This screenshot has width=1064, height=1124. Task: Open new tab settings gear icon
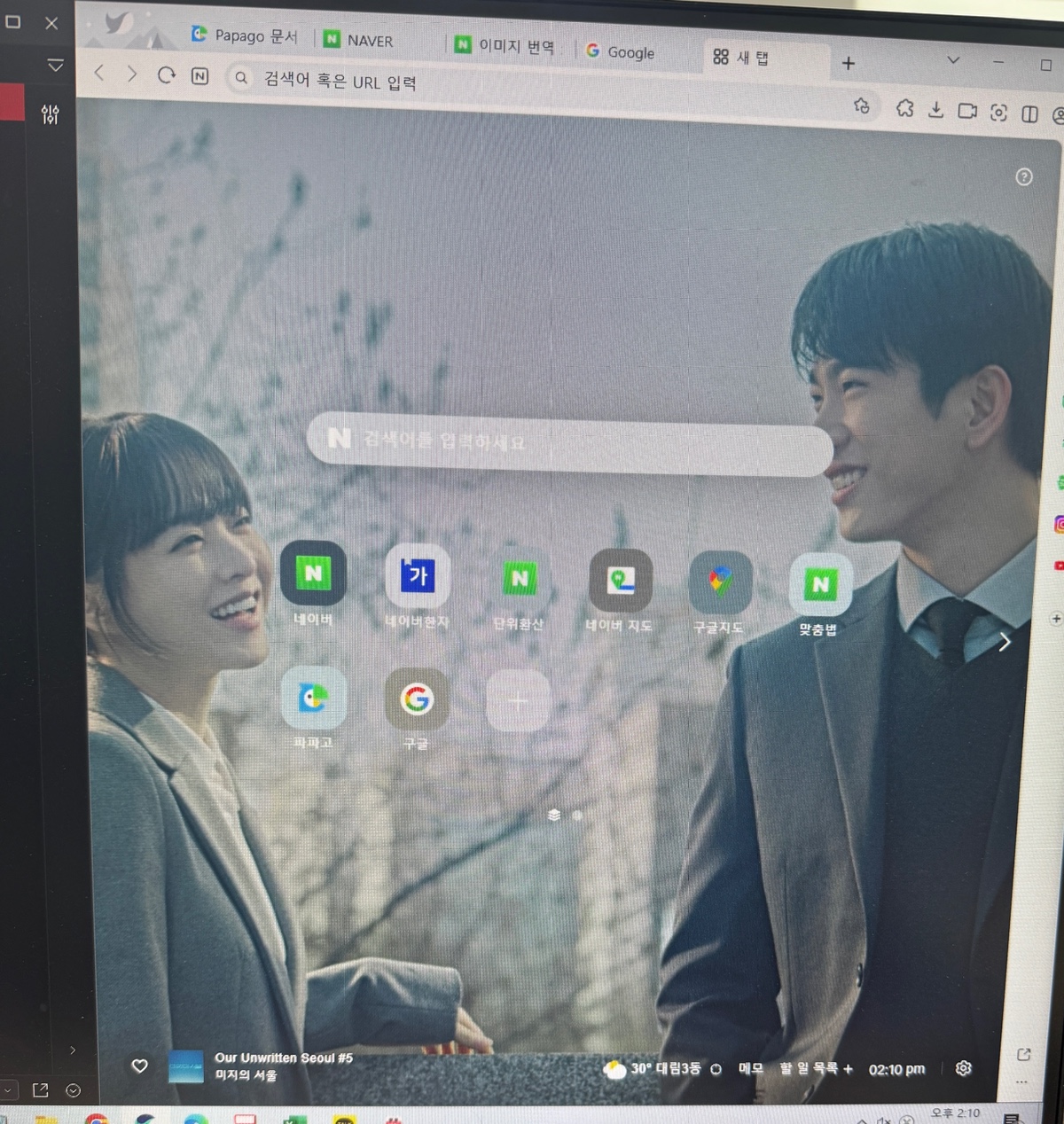pyautogui.click(x=964, y=1068)
